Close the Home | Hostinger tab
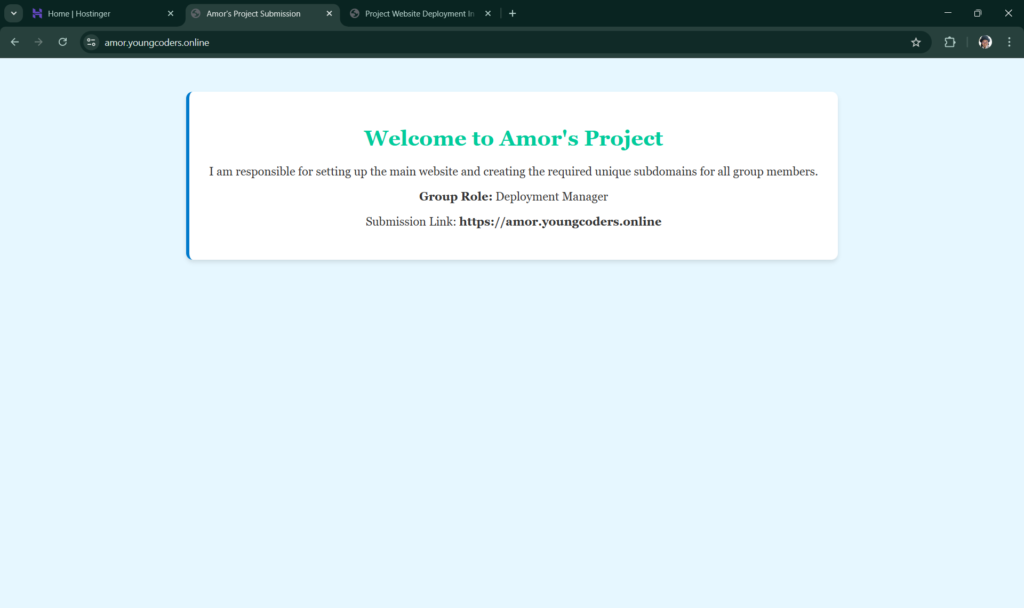Screen dimensions: 1024x608 coord(170,14)
